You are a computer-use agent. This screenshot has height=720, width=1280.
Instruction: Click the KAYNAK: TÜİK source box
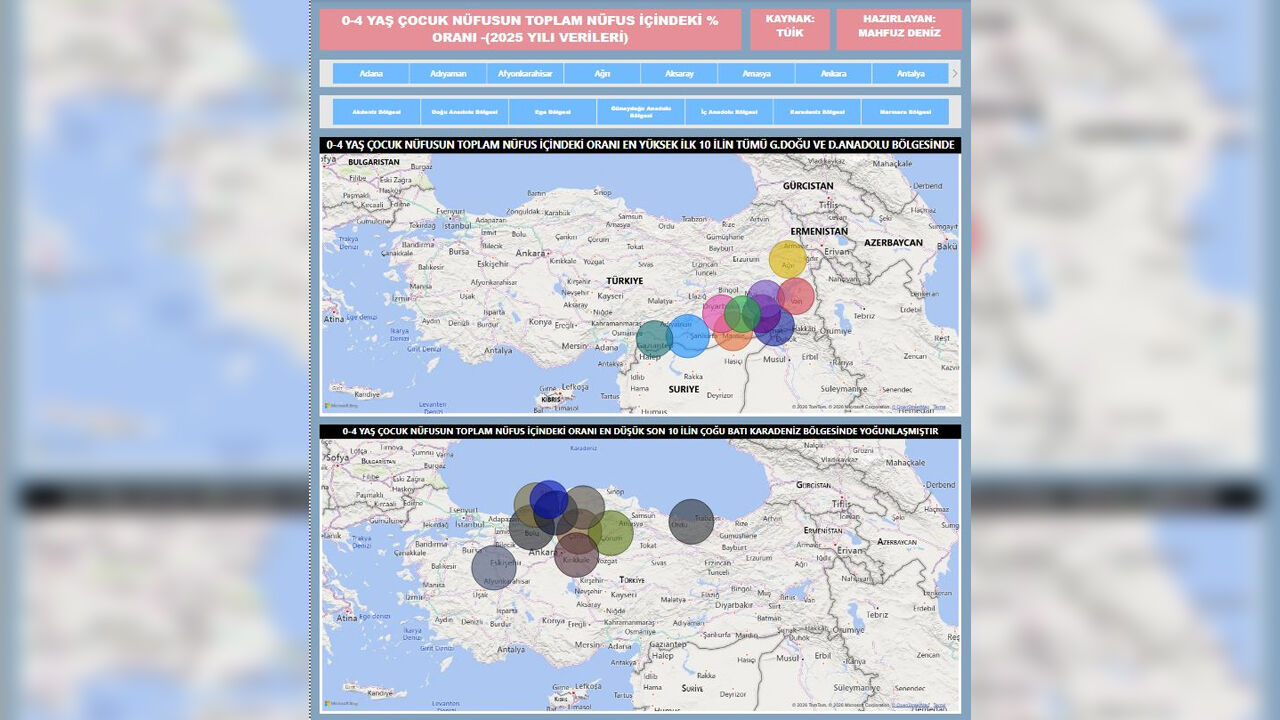point(790,27)
